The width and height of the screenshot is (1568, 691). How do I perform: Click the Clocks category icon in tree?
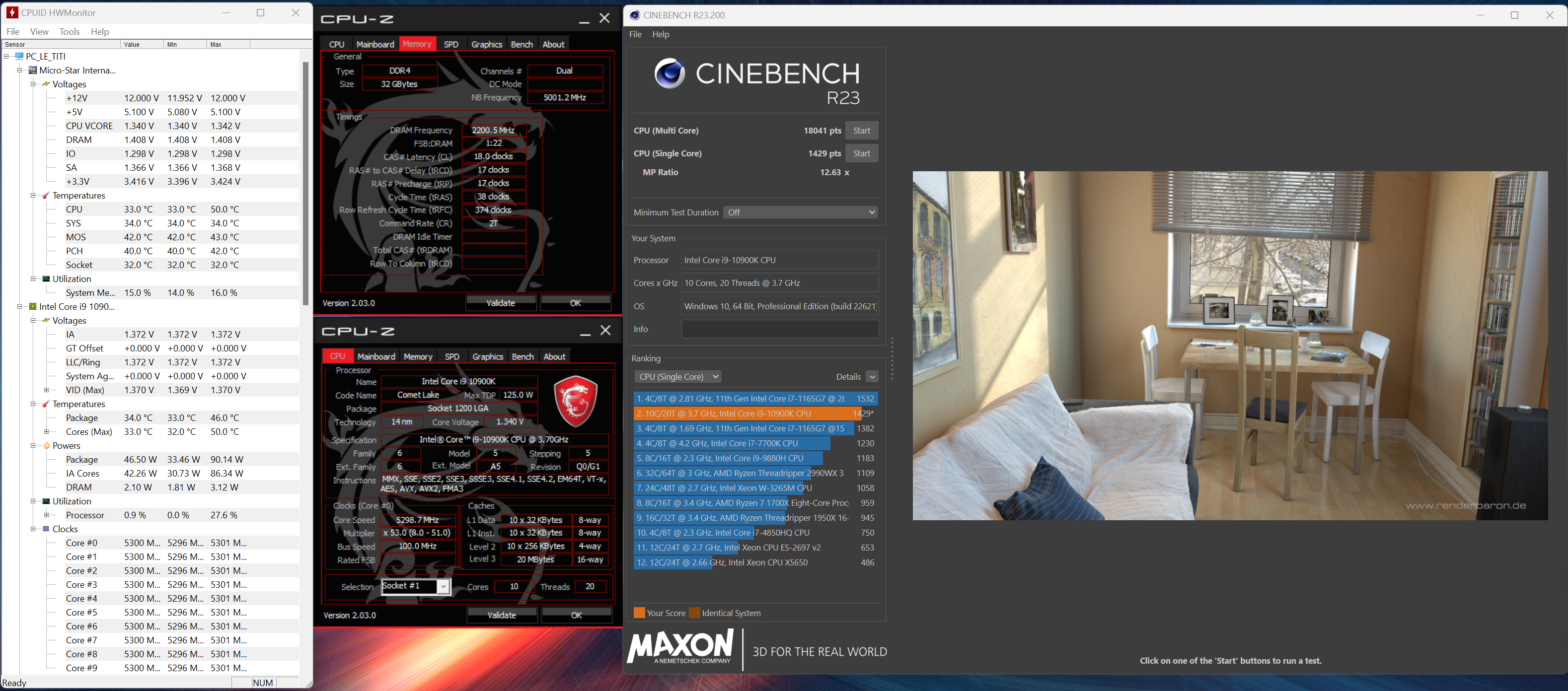click(46, 529)
